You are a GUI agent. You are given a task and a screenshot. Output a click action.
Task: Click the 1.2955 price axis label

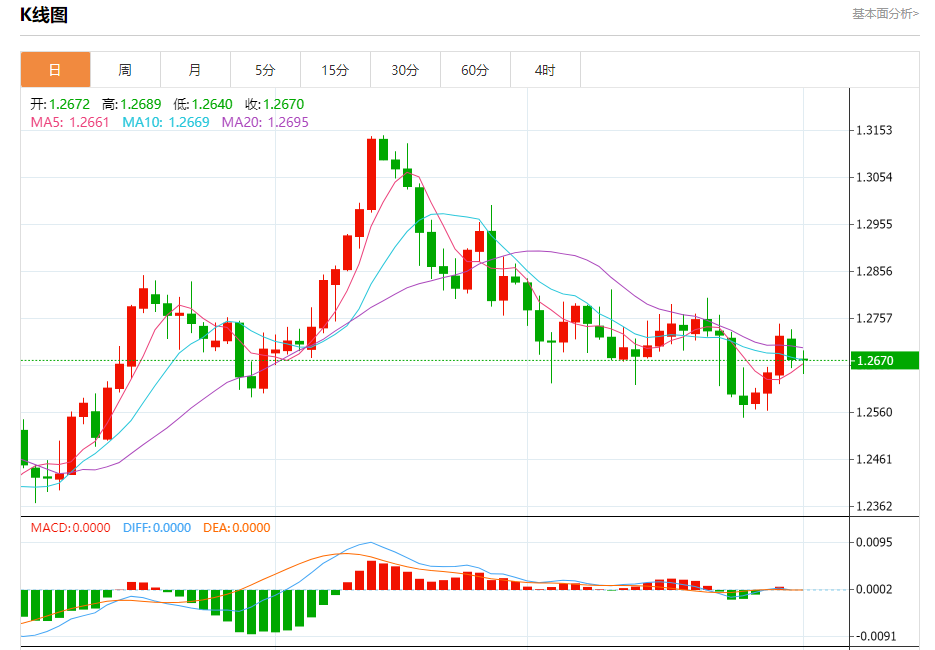874,224
